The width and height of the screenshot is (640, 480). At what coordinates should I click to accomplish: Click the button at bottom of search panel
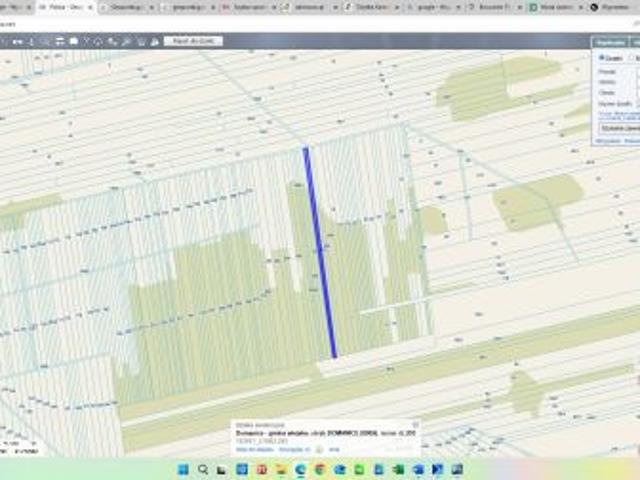(x=618, y=129)
